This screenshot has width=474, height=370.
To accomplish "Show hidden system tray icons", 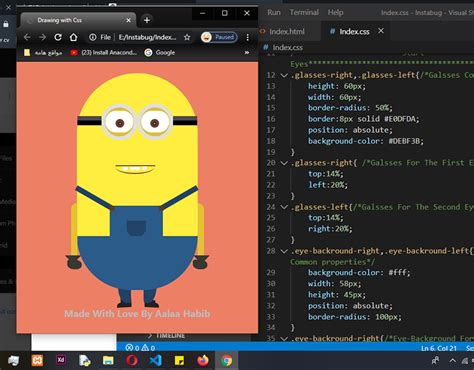I will [452, 360].
